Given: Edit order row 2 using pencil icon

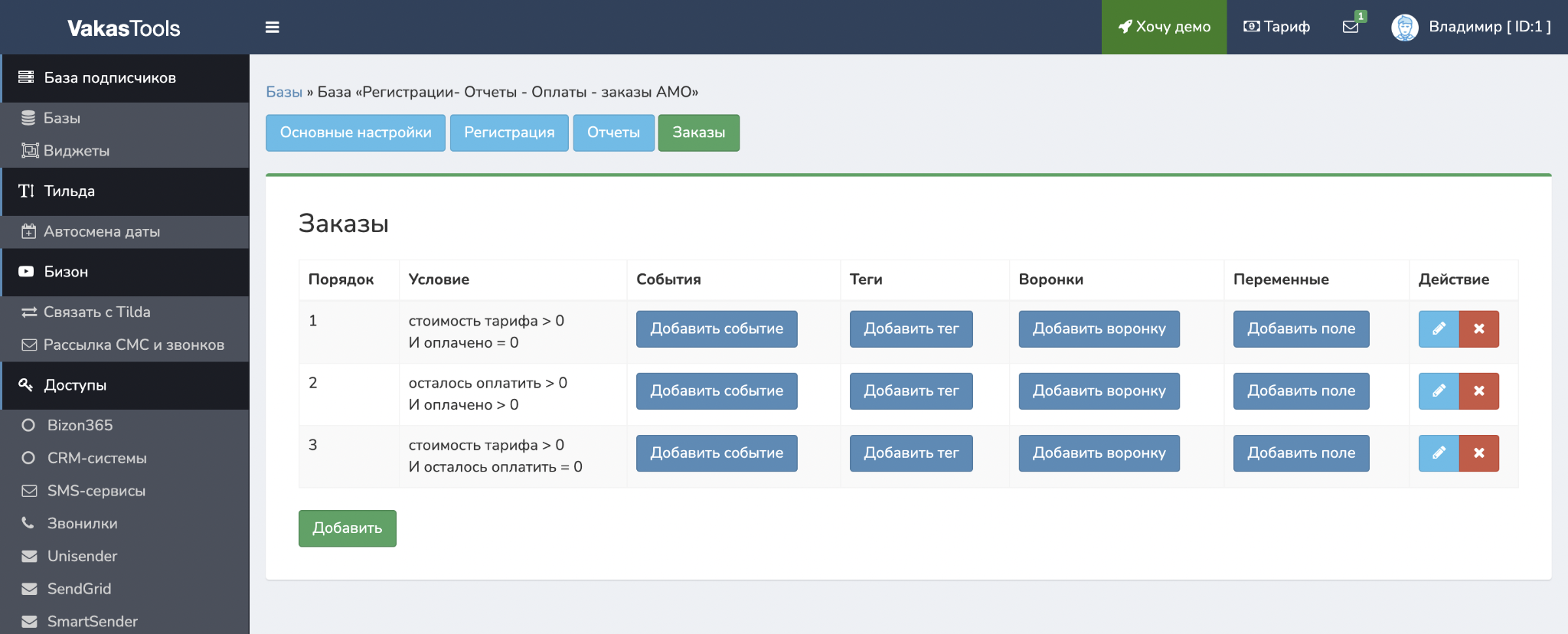Looking at the screenshot, I should pyautogui.click(x=1439, y=391).
